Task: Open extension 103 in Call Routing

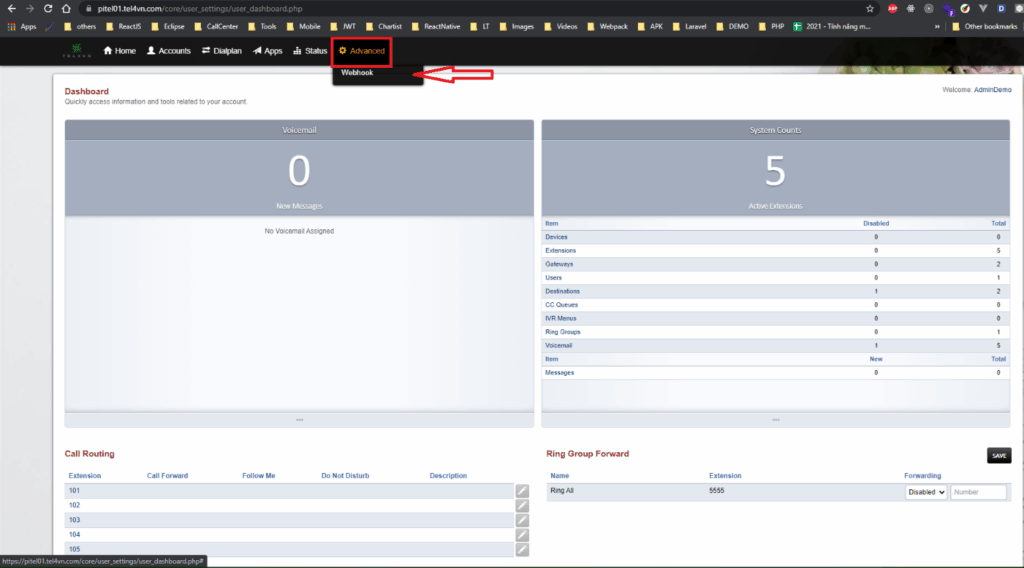Action: coord(74,520)
